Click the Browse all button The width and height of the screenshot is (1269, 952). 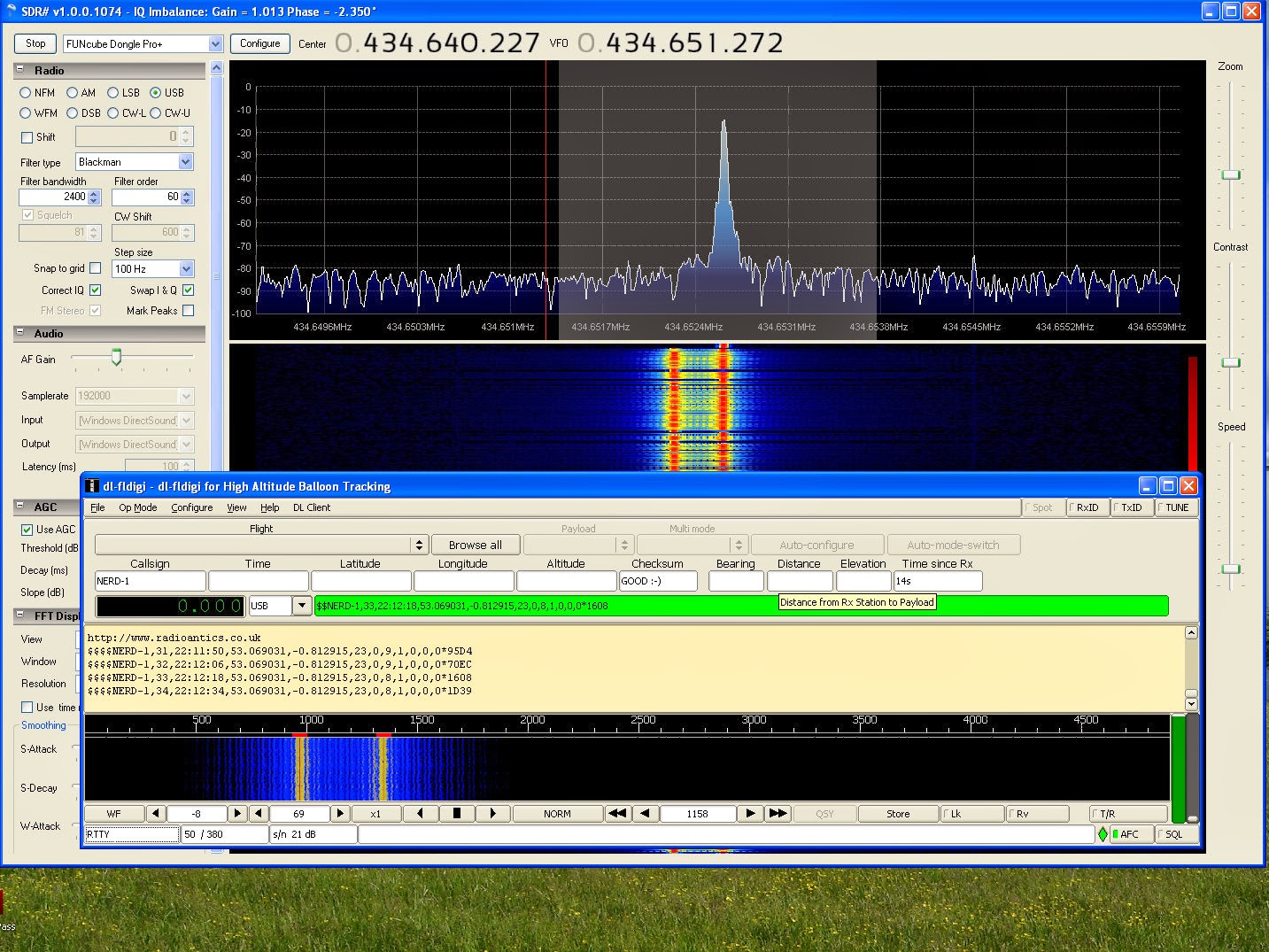475,546
